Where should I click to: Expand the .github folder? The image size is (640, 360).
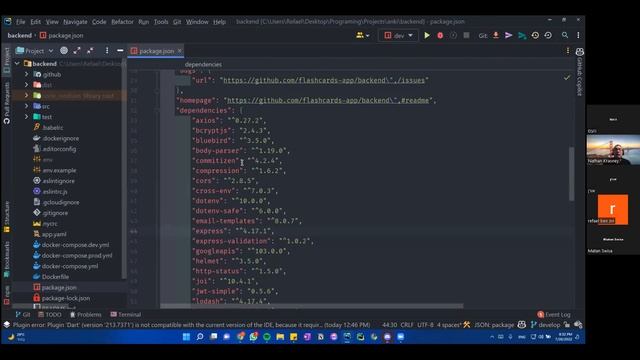point(27,74)
